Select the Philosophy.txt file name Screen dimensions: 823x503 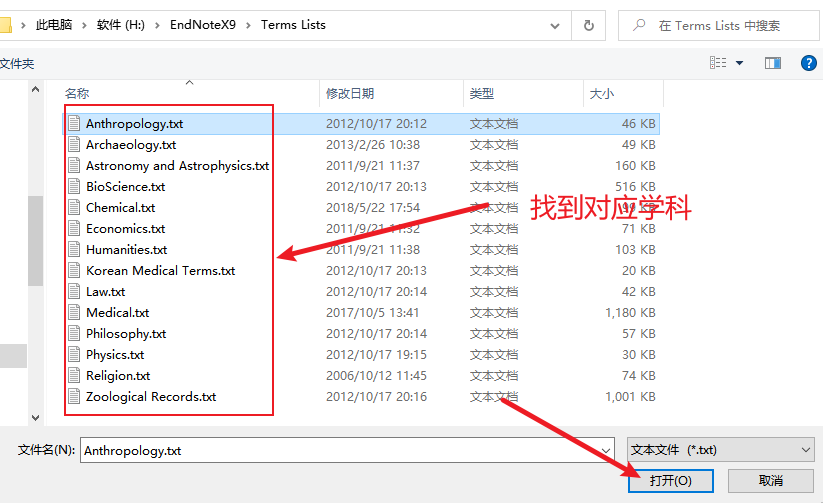(126, 333)
